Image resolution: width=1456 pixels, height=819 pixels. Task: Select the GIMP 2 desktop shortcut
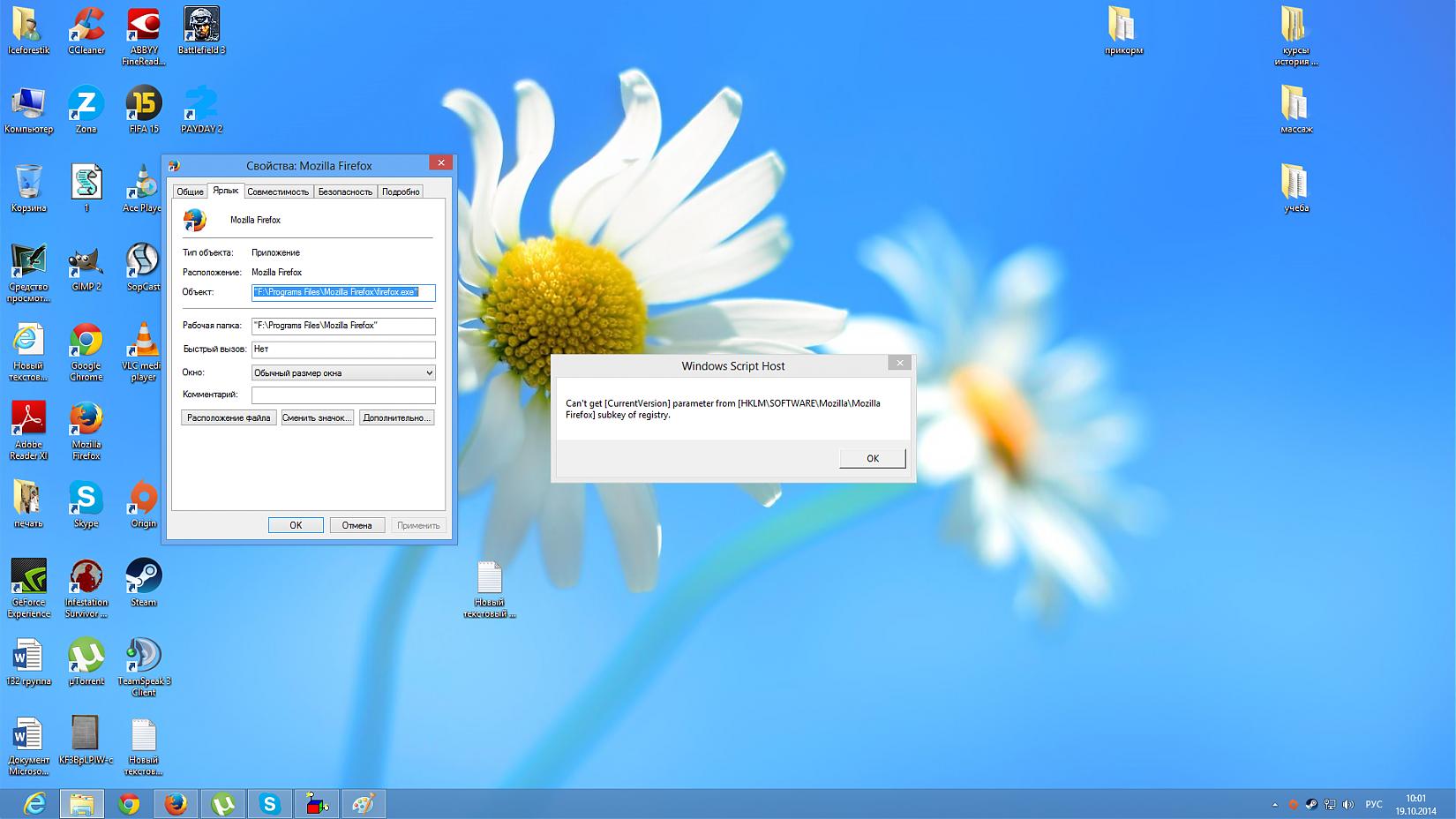coord(86,268)
